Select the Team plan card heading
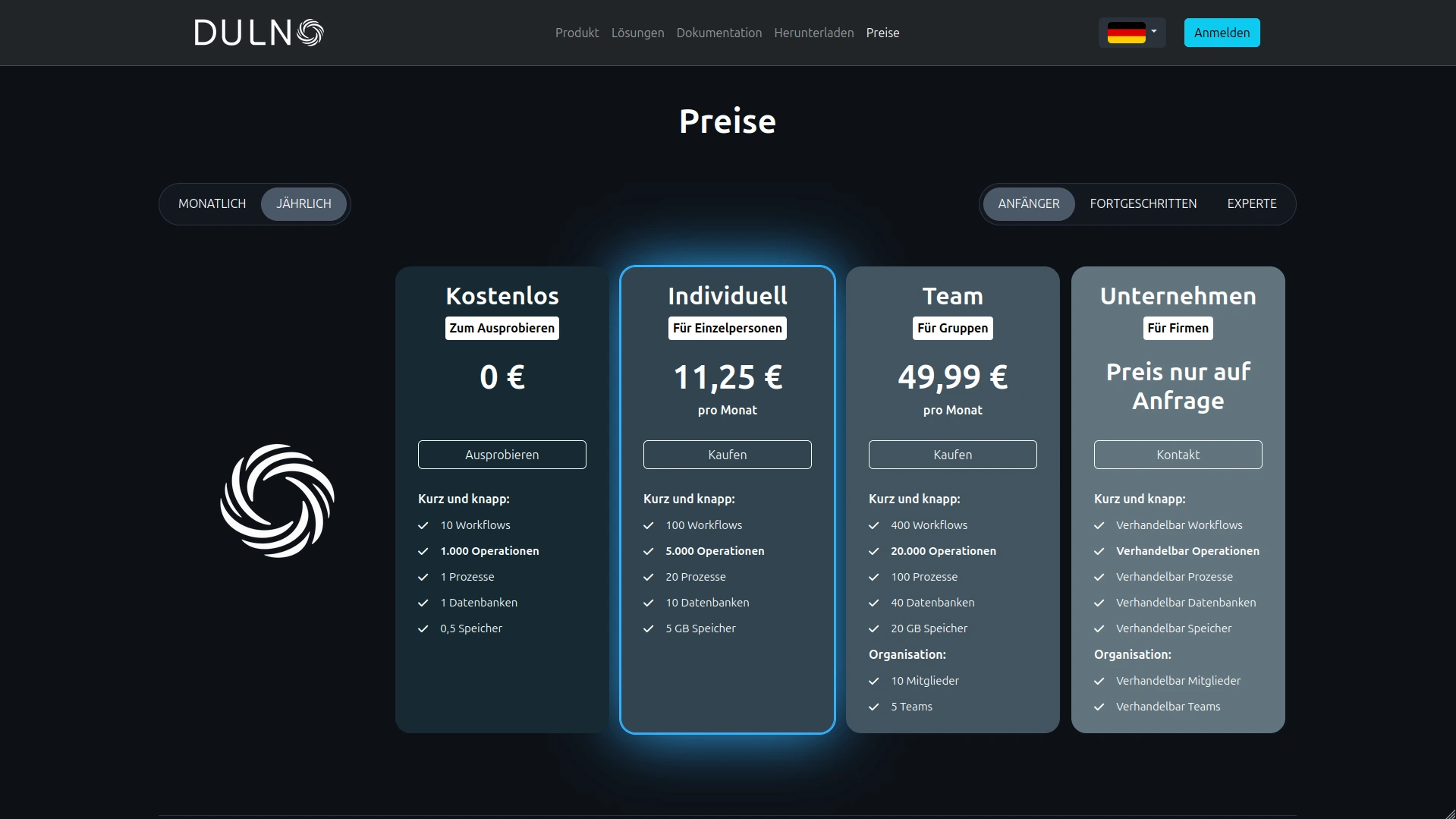 tap(952, 296)
